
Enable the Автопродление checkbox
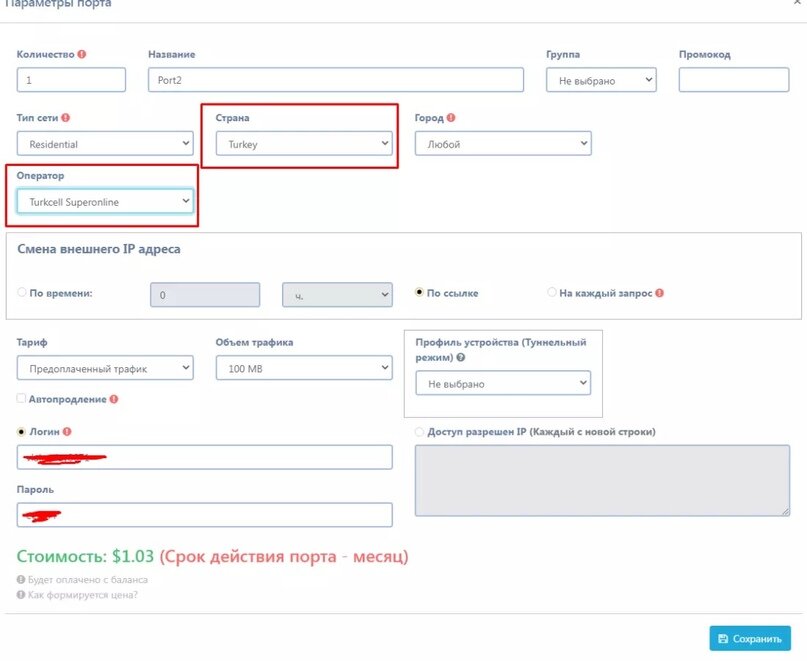coord(21,398)
